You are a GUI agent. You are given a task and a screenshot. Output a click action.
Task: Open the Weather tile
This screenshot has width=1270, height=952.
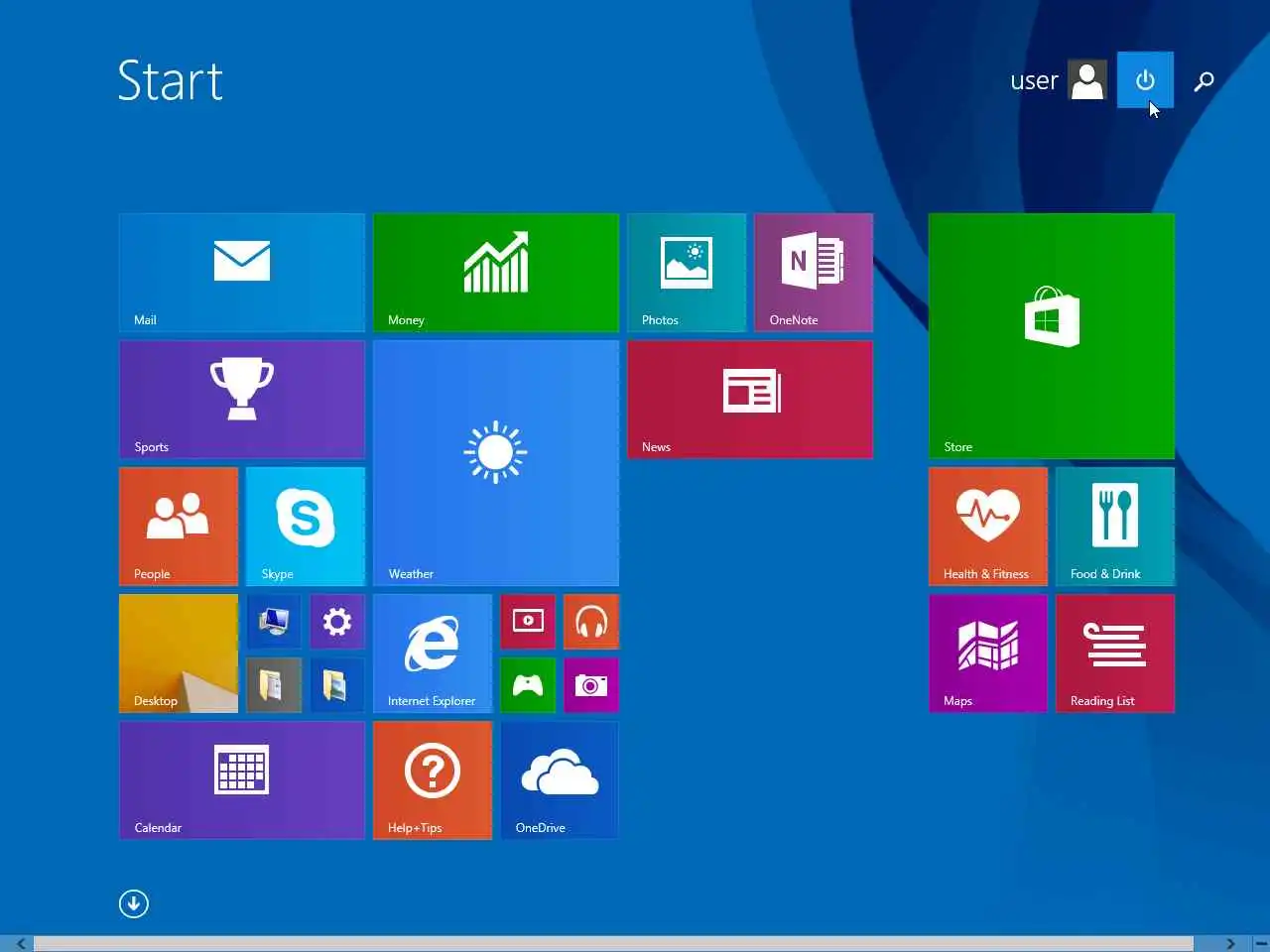[496, 463]
